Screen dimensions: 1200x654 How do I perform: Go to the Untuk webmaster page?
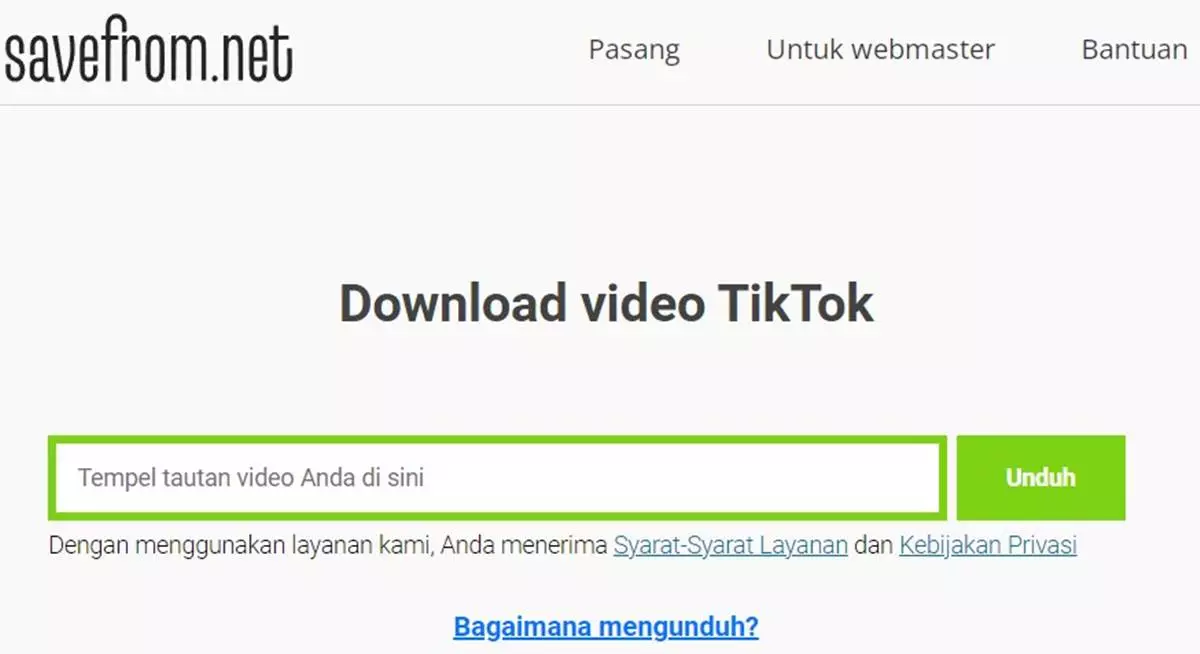(x=880, y=50)
